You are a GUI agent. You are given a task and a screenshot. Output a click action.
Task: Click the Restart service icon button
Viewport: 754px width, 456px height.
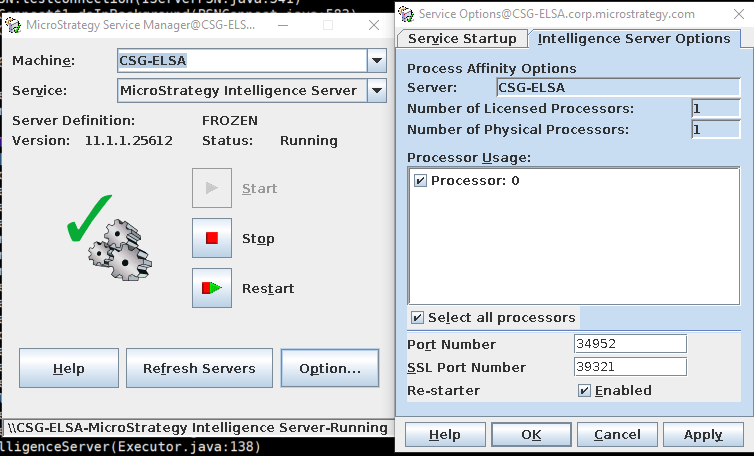tap(211, 288)
